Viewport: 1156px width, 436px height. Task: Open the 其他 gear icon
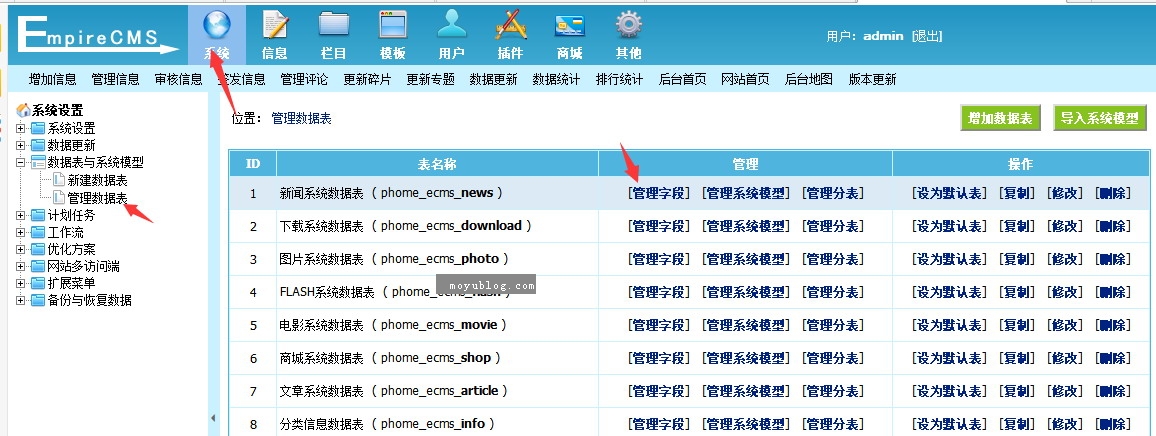point(629,25)
